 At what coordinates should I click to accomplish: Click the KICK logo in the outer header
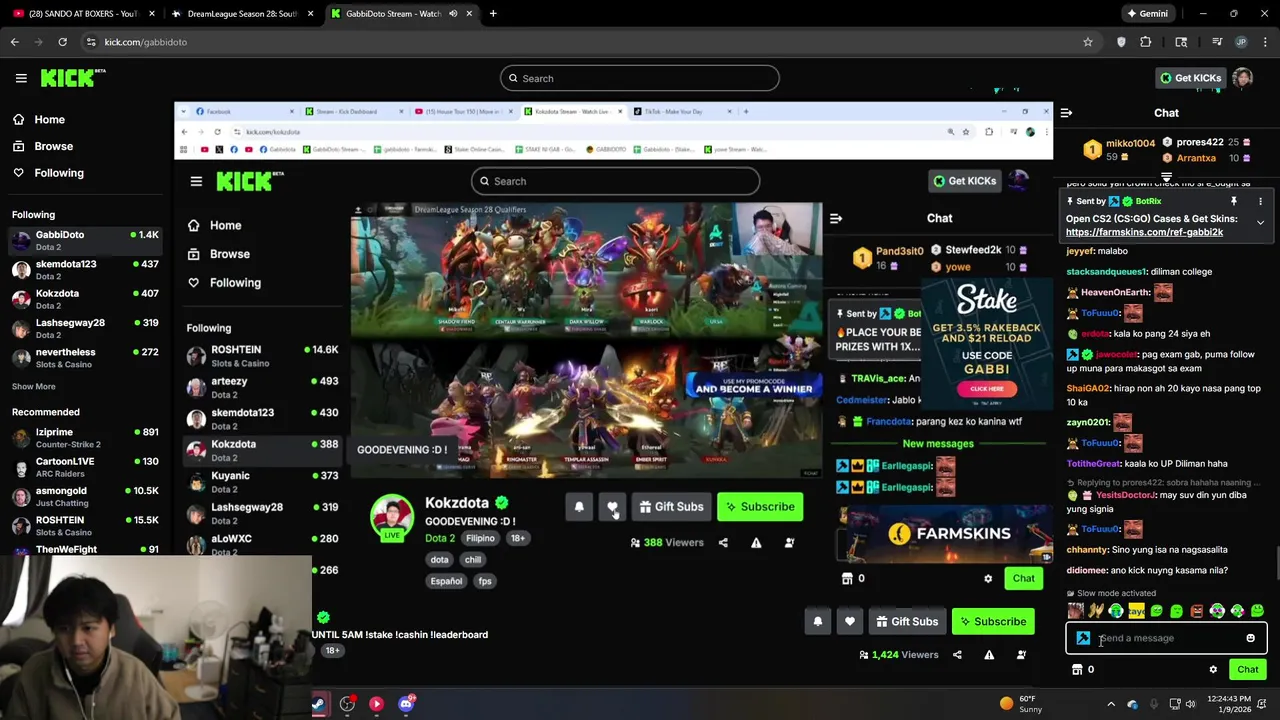[x=72, y=78]
